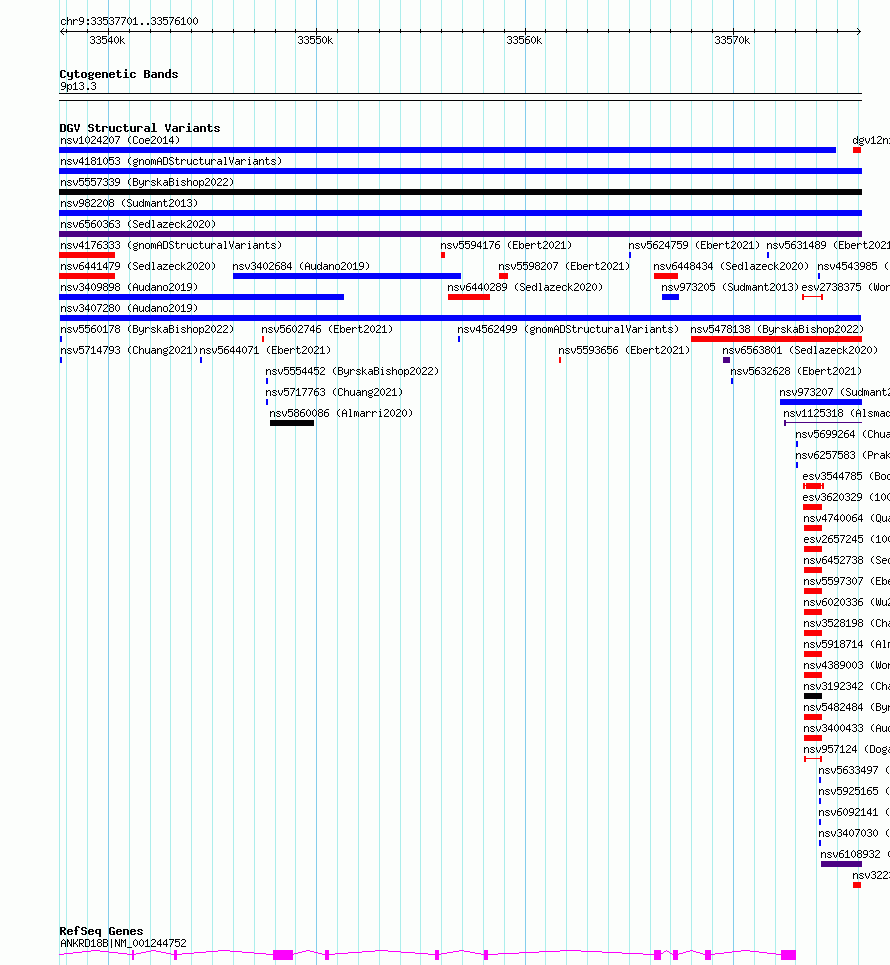Click the nsv6441479 (Sedlazeck2020) label

138,266
